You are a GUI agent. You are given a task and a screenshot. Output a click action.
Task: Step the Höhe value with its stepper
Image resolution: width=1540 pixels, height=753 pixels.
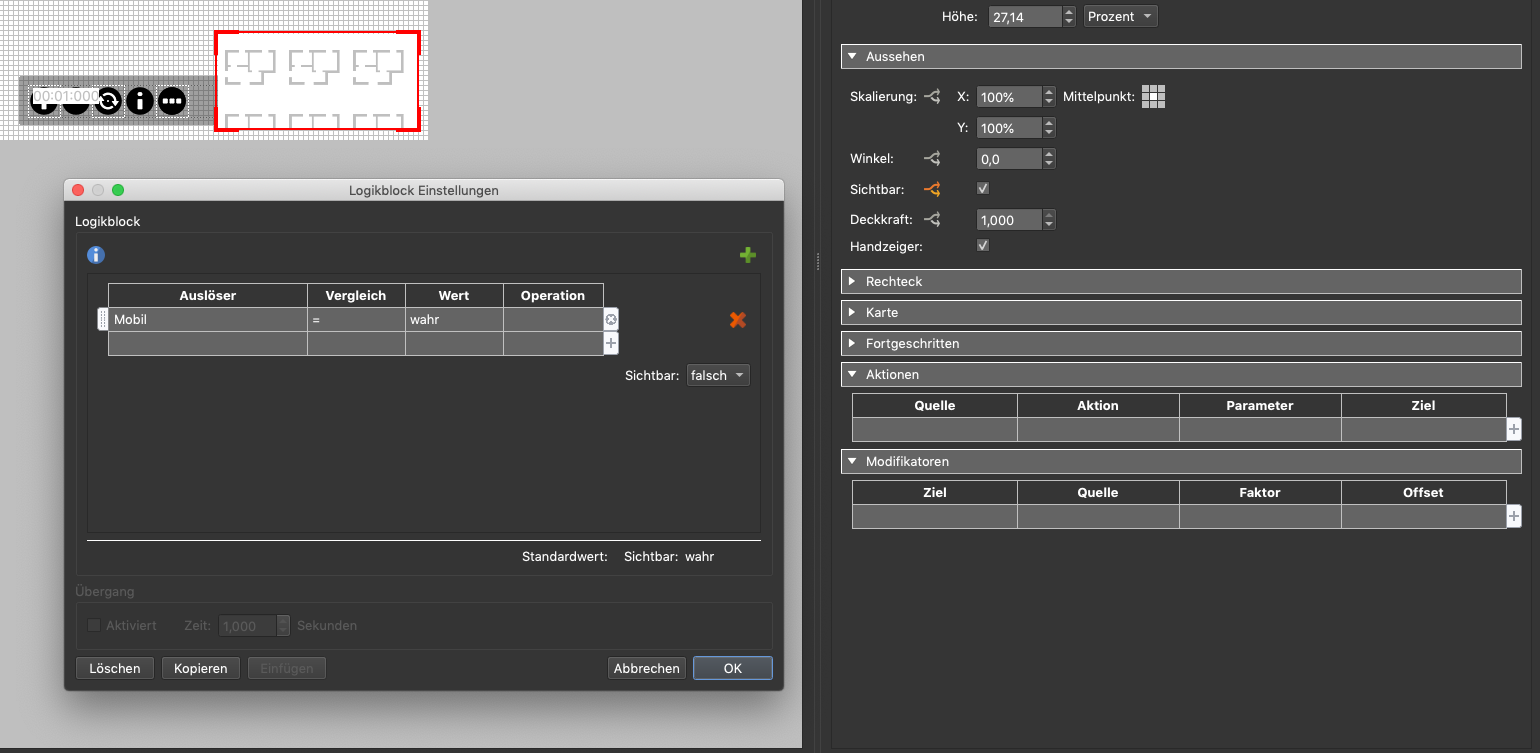point(1069,17)
